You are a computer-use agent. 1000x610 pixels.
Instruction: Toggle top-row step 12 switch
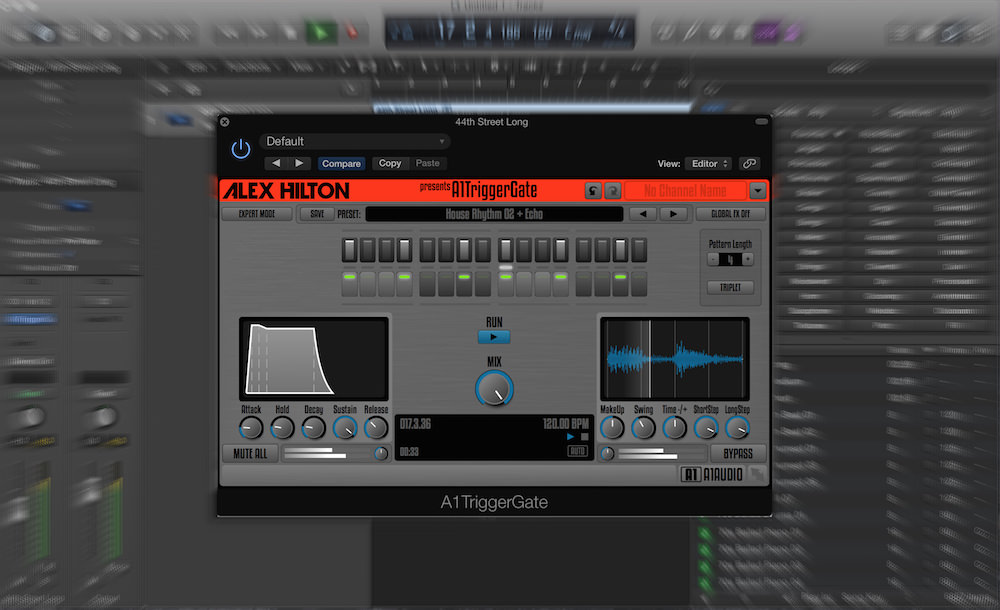point(561,250)
